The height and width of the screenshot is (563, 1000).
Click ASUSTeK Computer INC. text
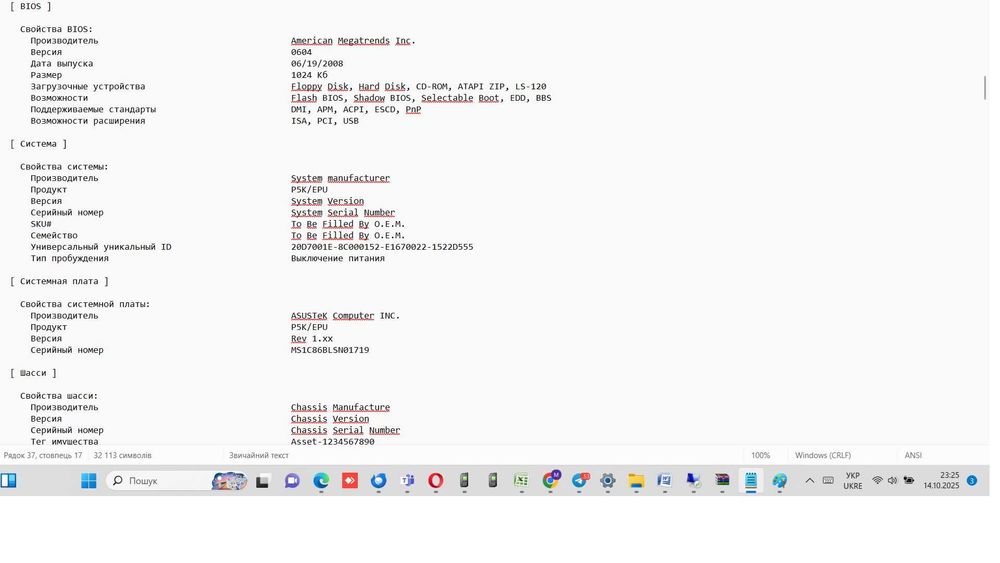(346, 316)
